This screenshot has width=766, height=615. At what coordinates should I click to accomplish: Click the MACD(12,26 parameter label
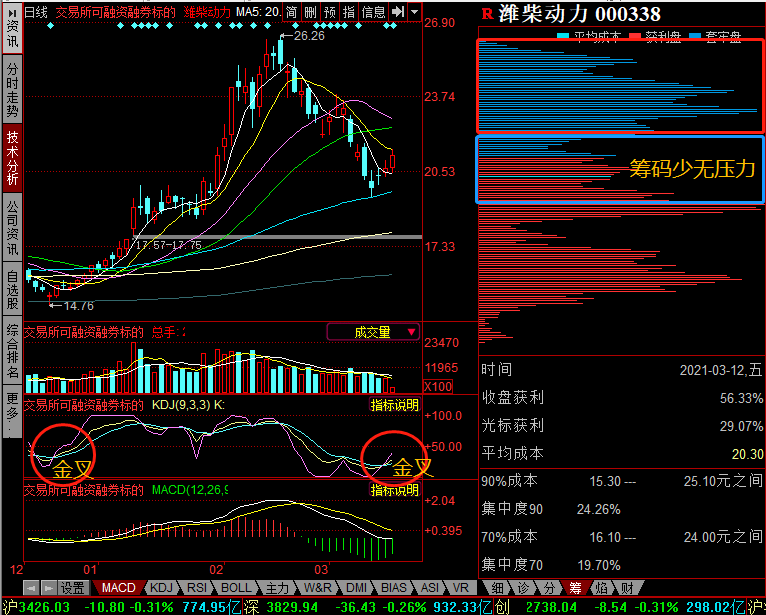[x=190, y=489]
